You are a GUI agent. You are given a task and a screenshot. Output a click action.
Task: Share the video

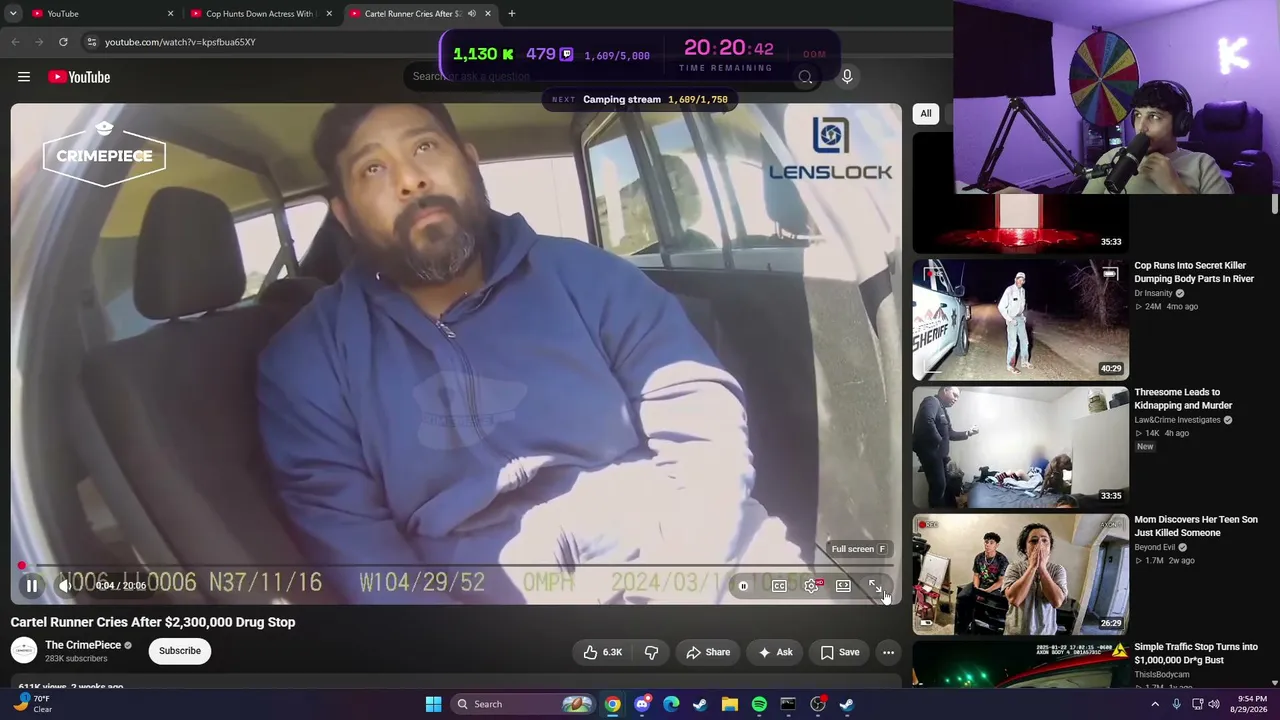[x=708, y=652]
